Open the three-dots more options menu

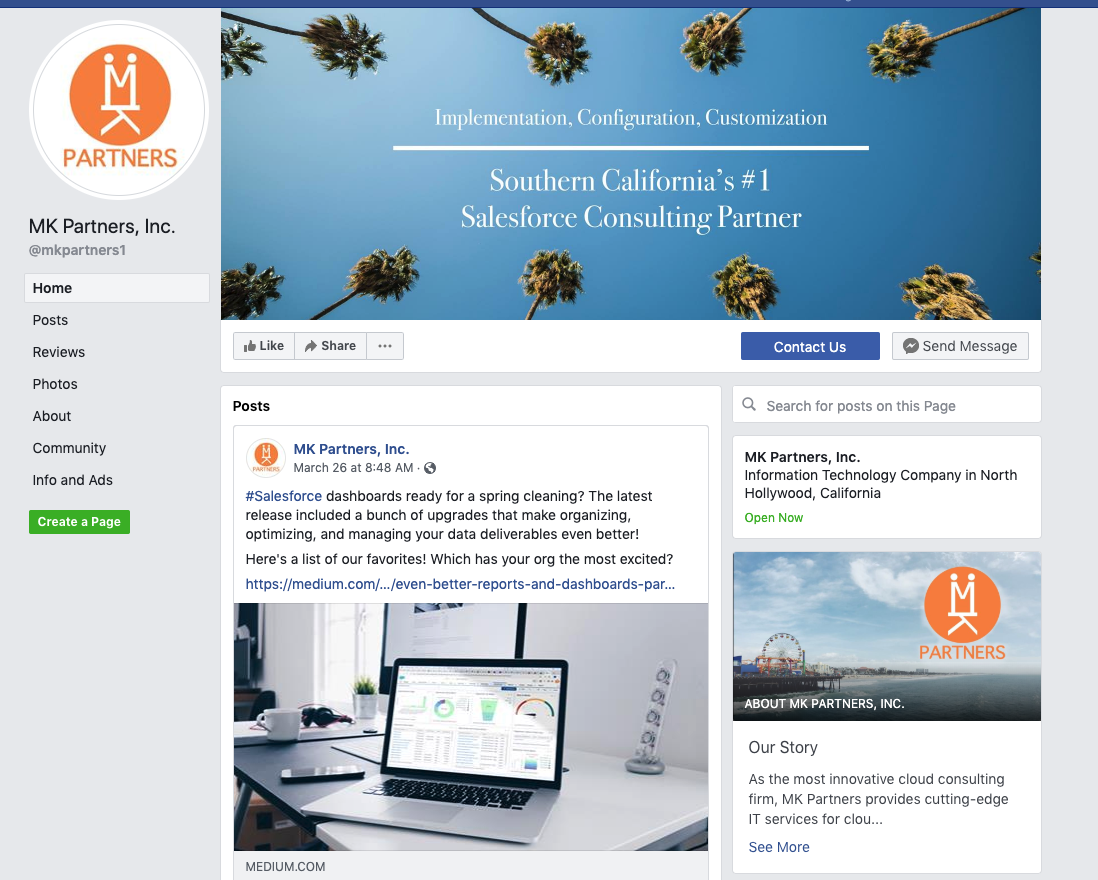(x=385, y=346)
